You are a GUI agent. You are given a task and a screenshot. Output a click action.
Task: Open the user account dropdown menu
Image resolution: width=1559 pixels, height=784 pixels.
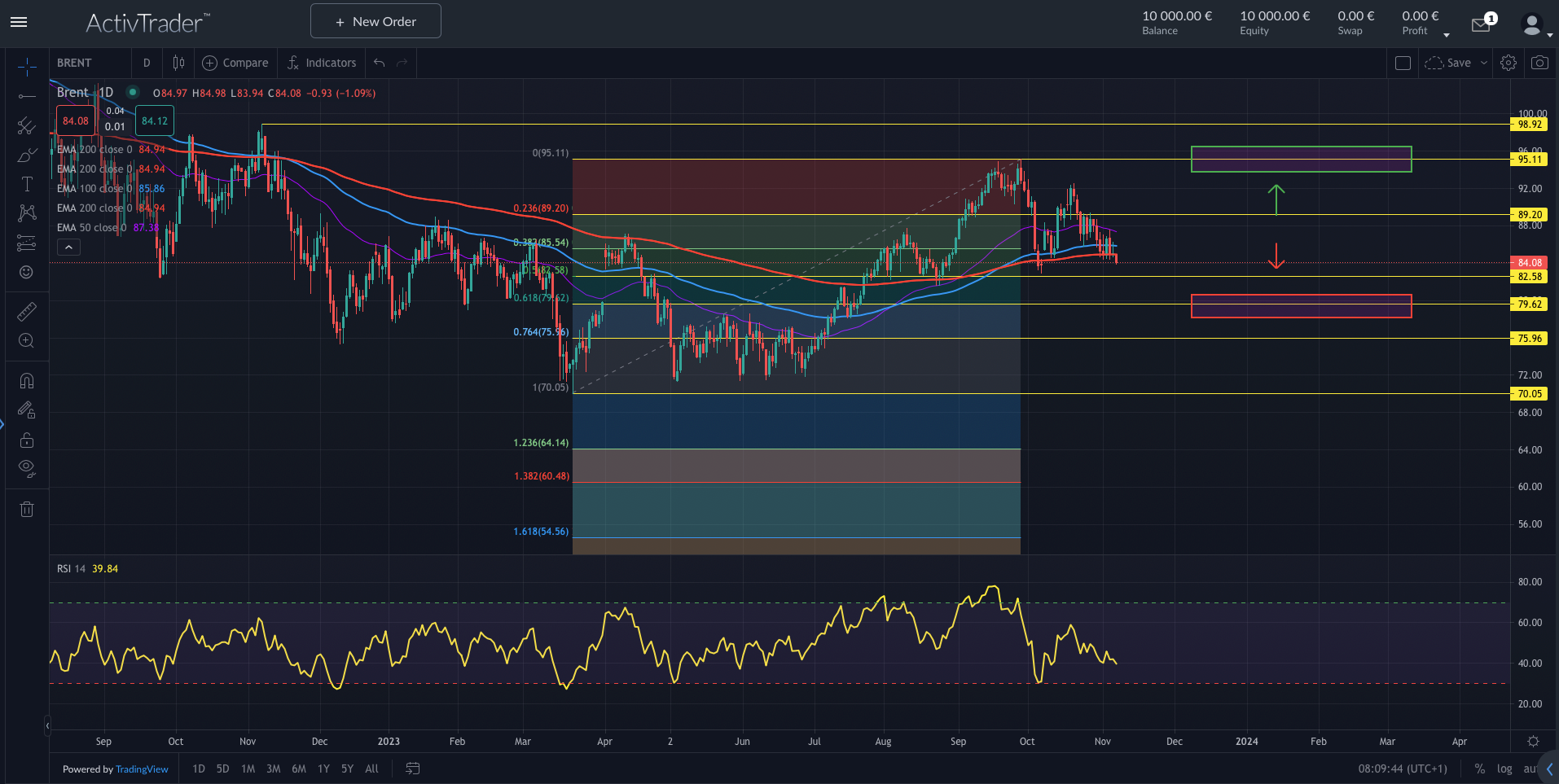pos(1535,26)
